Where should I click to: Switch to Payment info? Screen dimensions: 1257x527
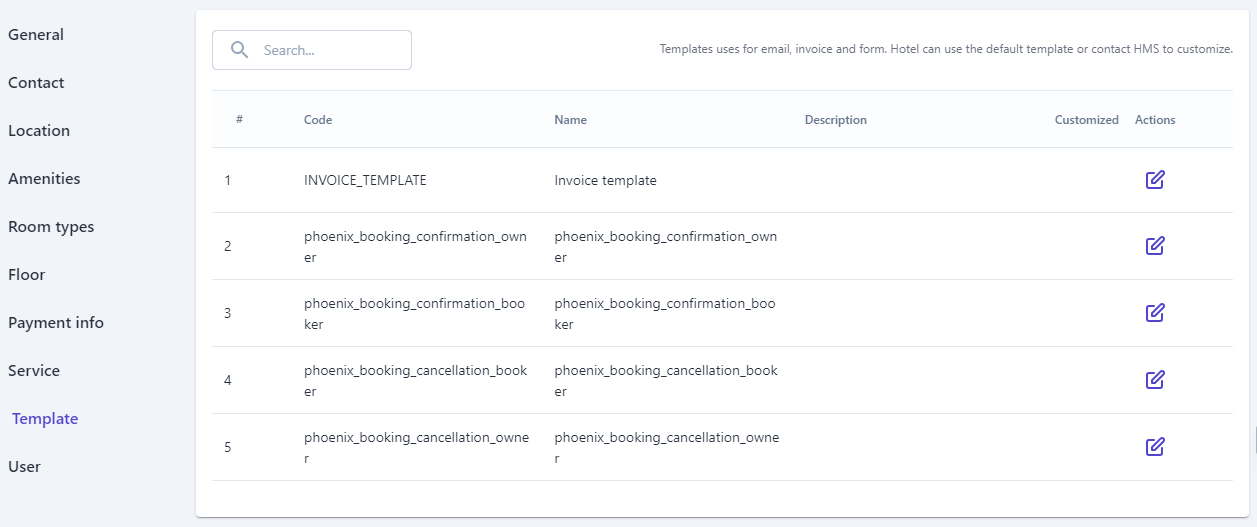click(56, 323)
